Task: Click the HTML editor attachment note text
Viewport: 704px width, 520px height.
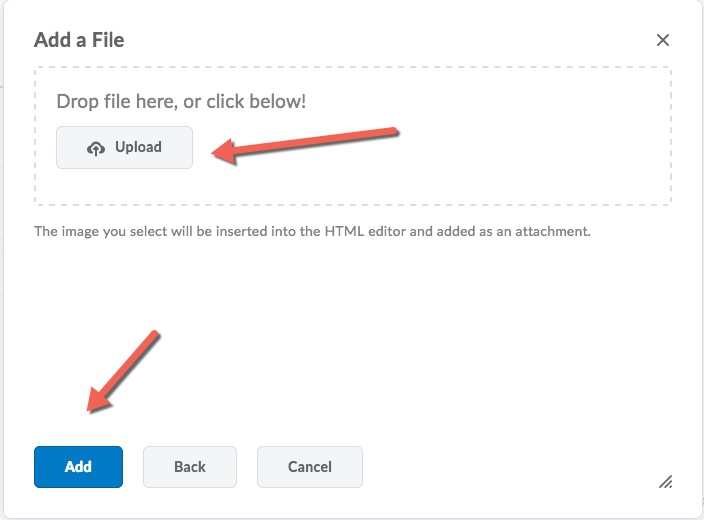Action: (313, 231)
